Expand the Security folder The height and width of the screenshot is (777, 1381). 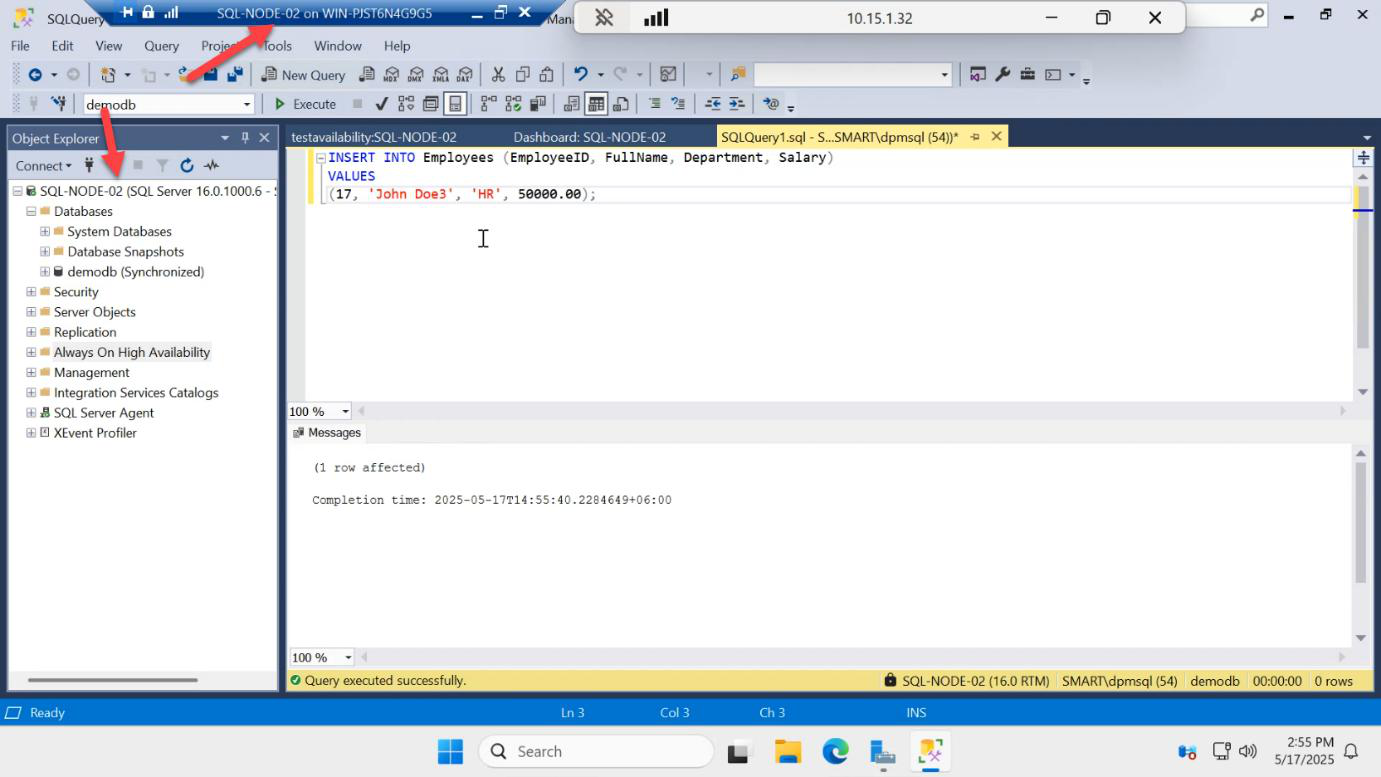31,292
